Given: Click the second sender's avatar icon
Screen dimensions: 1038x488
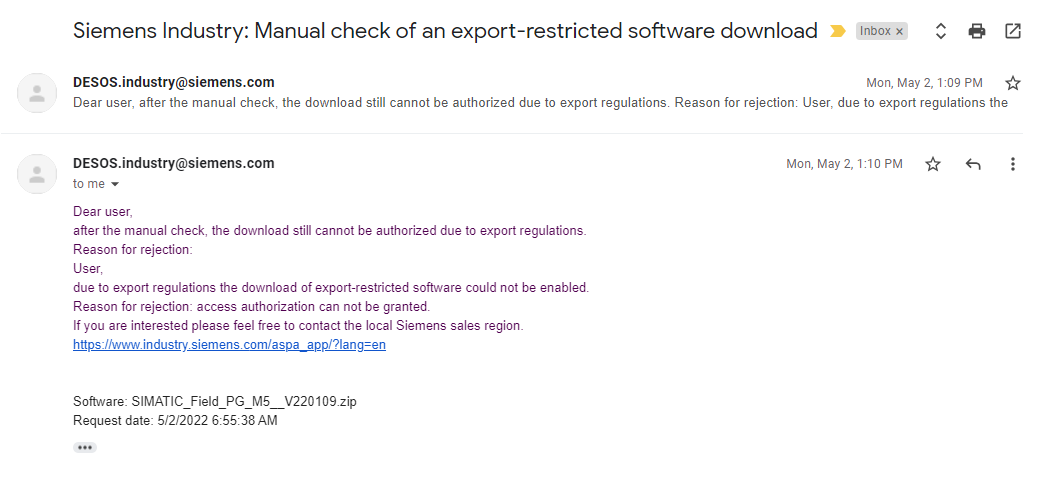Looking at the screenshot, I should (37, 174).
